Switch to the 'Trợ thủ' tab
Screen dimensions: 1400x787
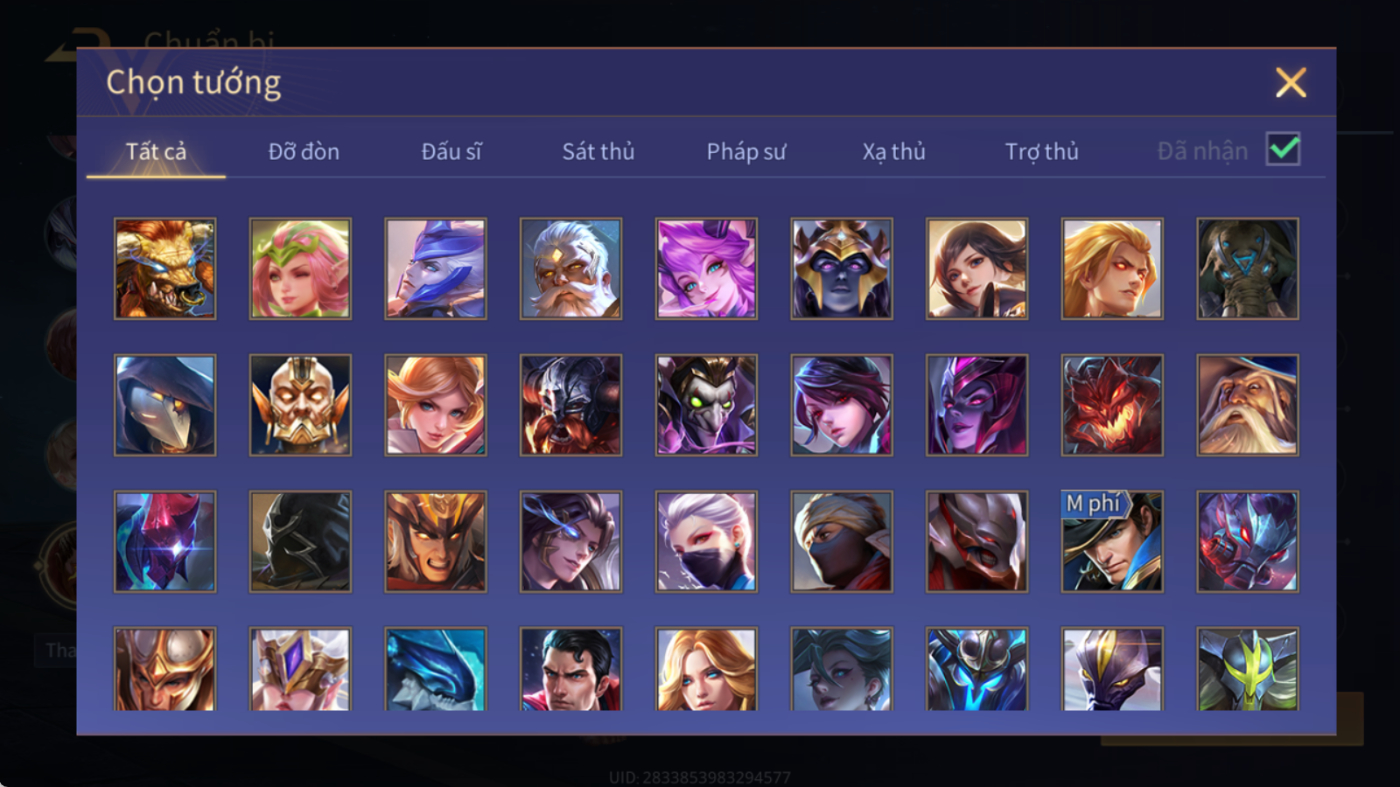[x=1042, y=152]
